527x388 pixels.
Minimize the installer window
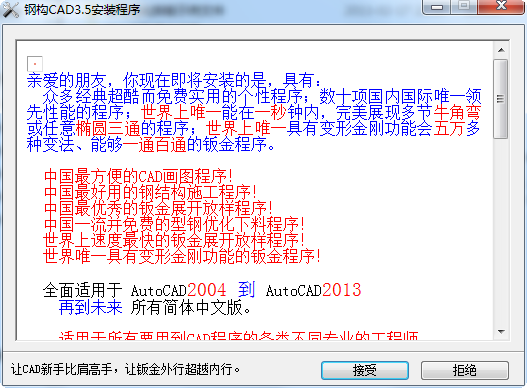click(437, 7)
